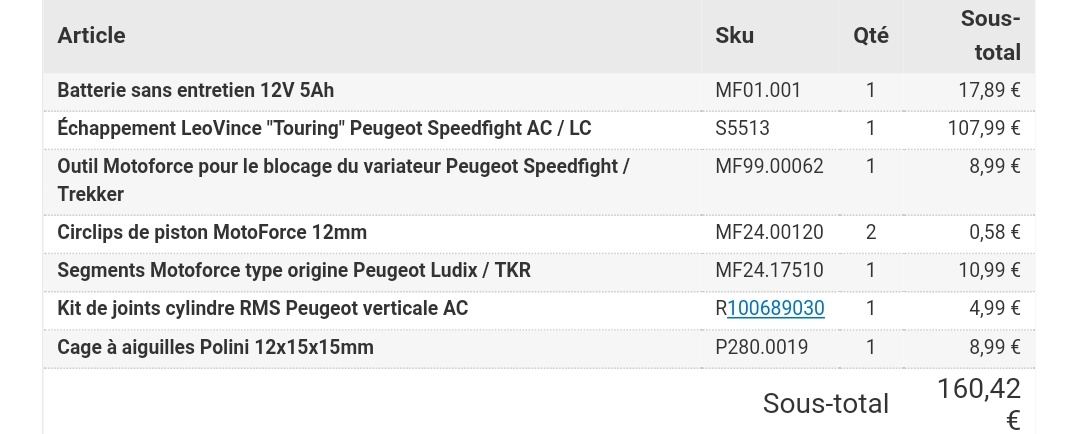Select Segments Motoforce type origine article
Screen dimensions: 1077x434
[294, 270]
